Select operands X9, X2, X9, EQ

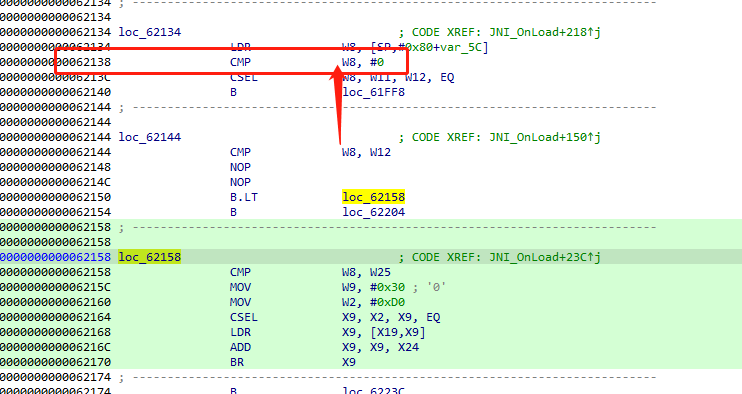coord(391,317)
